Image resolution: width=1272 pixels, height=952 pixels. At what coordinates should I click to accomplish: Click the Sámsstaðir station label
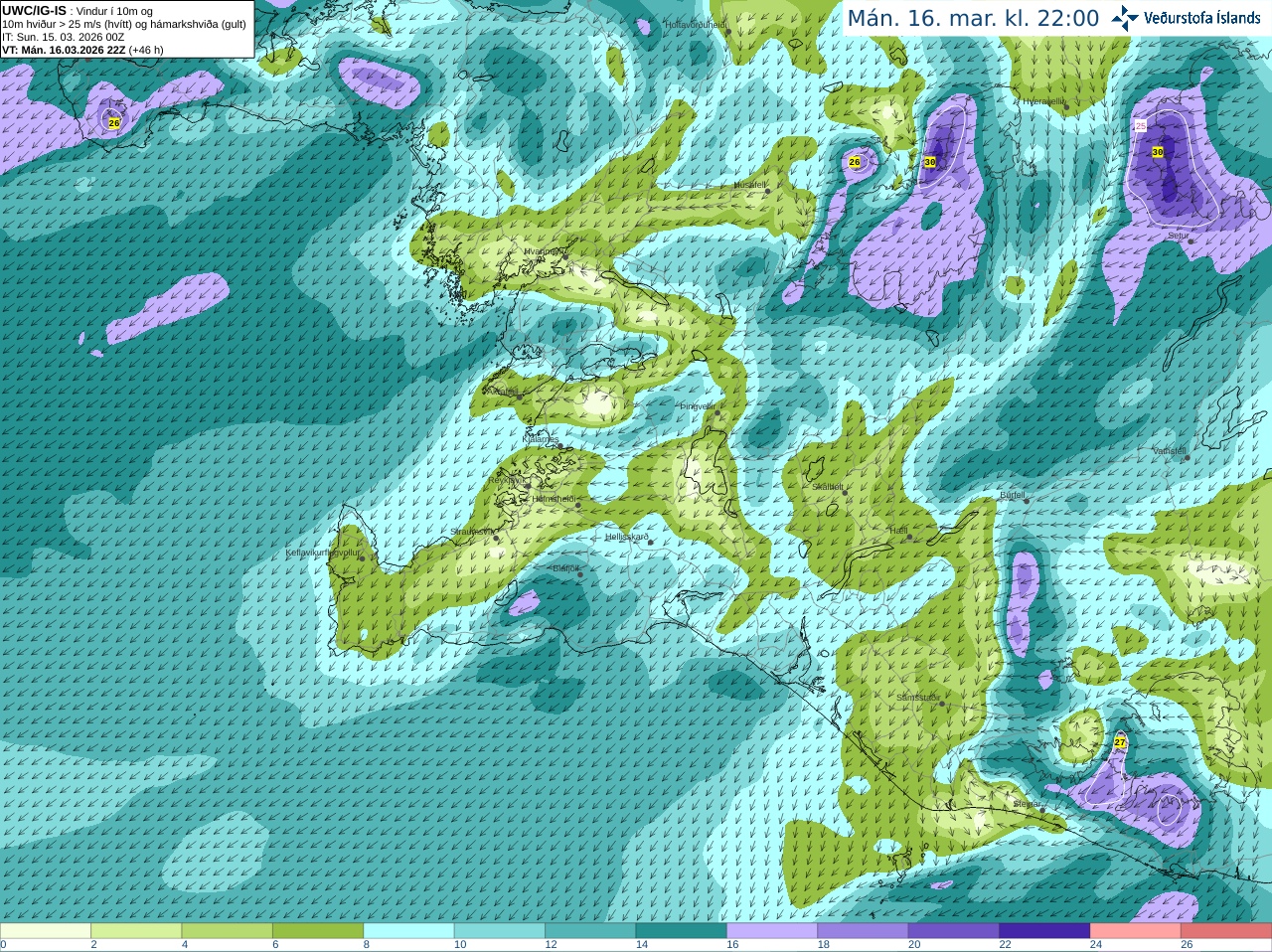(x=917, y=698)
